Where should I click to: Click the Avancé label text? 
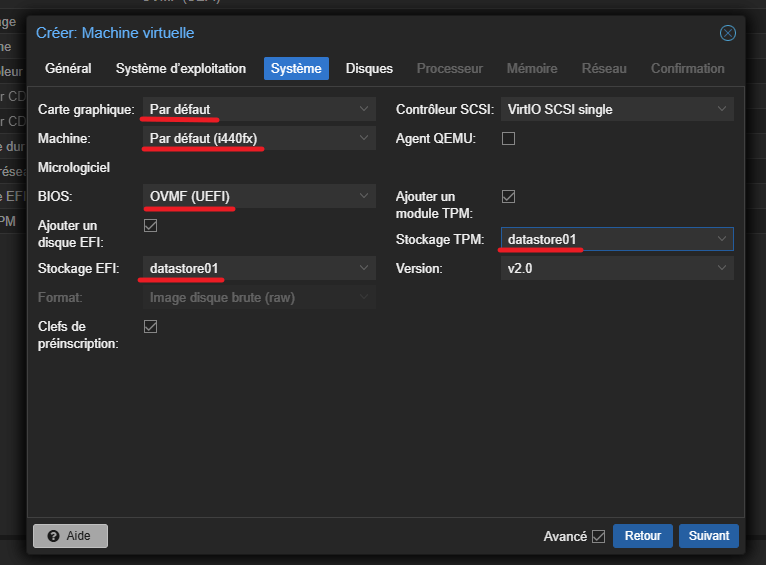point(565,536)
